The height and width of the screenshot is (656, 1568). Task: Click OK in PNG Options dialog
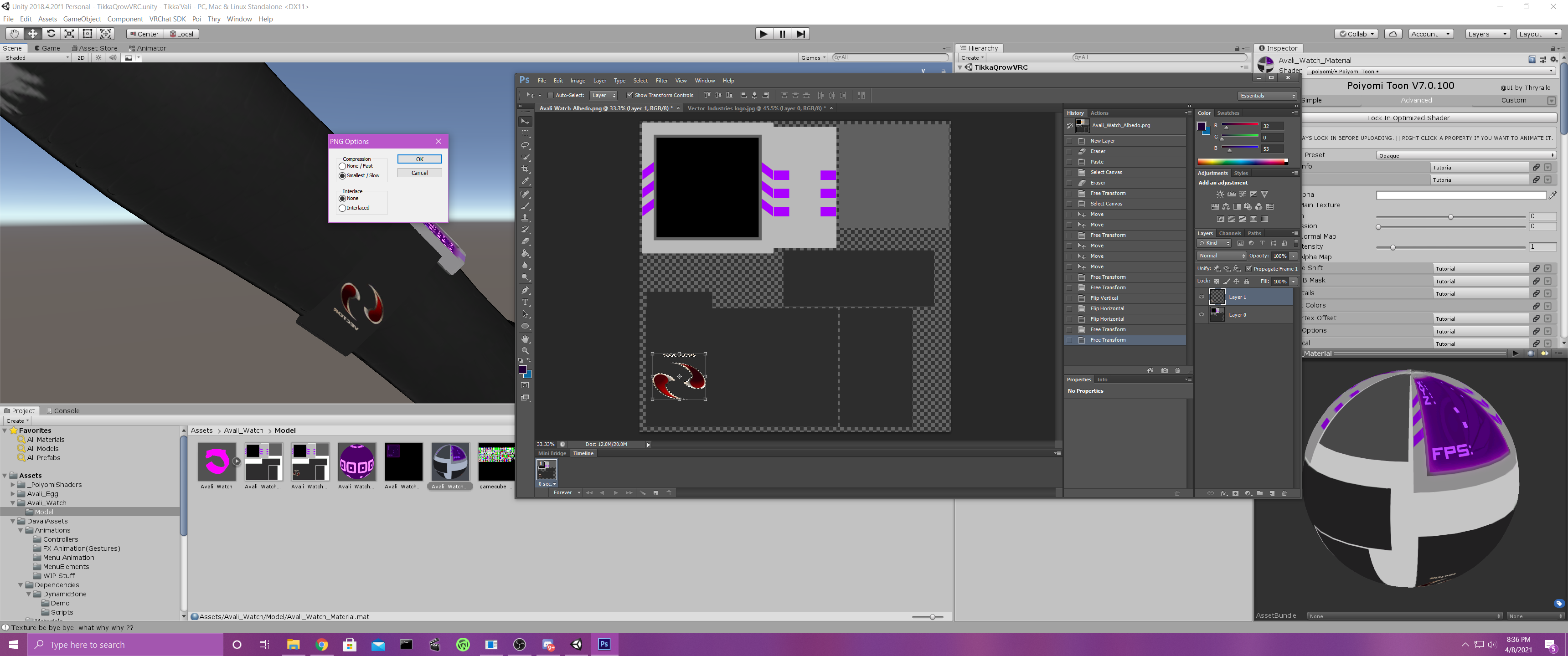(x=419, y=159)
